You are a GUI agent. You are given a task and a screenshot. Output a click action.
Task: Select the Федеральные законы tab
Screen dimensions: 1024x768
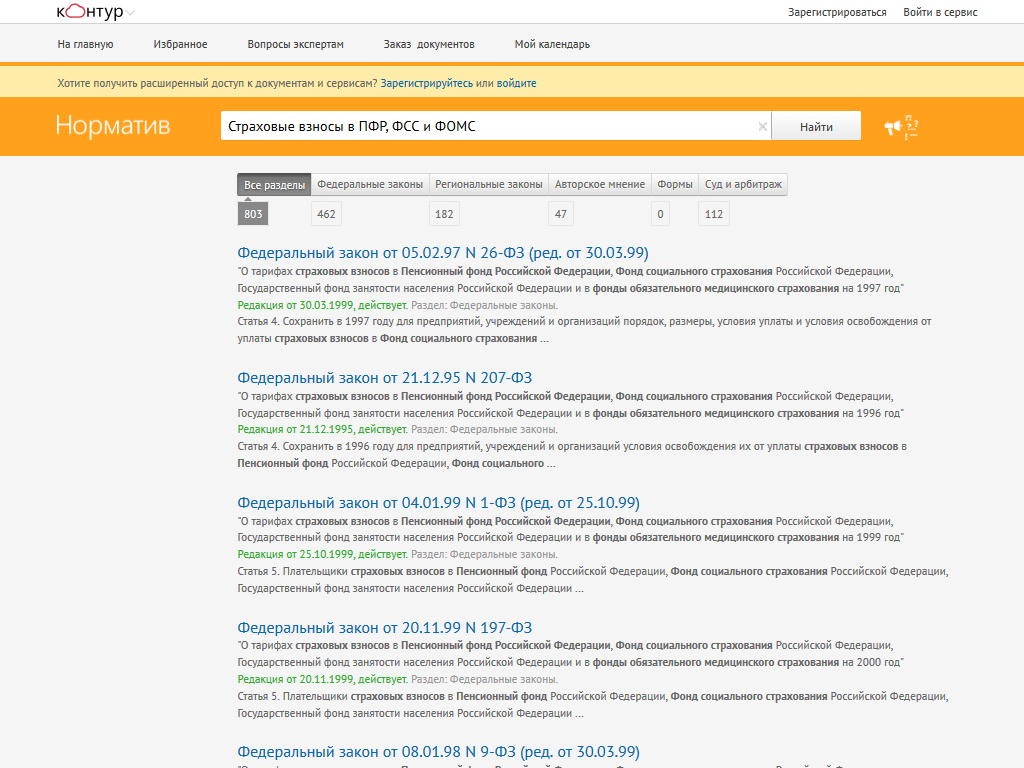coord(370,184)
